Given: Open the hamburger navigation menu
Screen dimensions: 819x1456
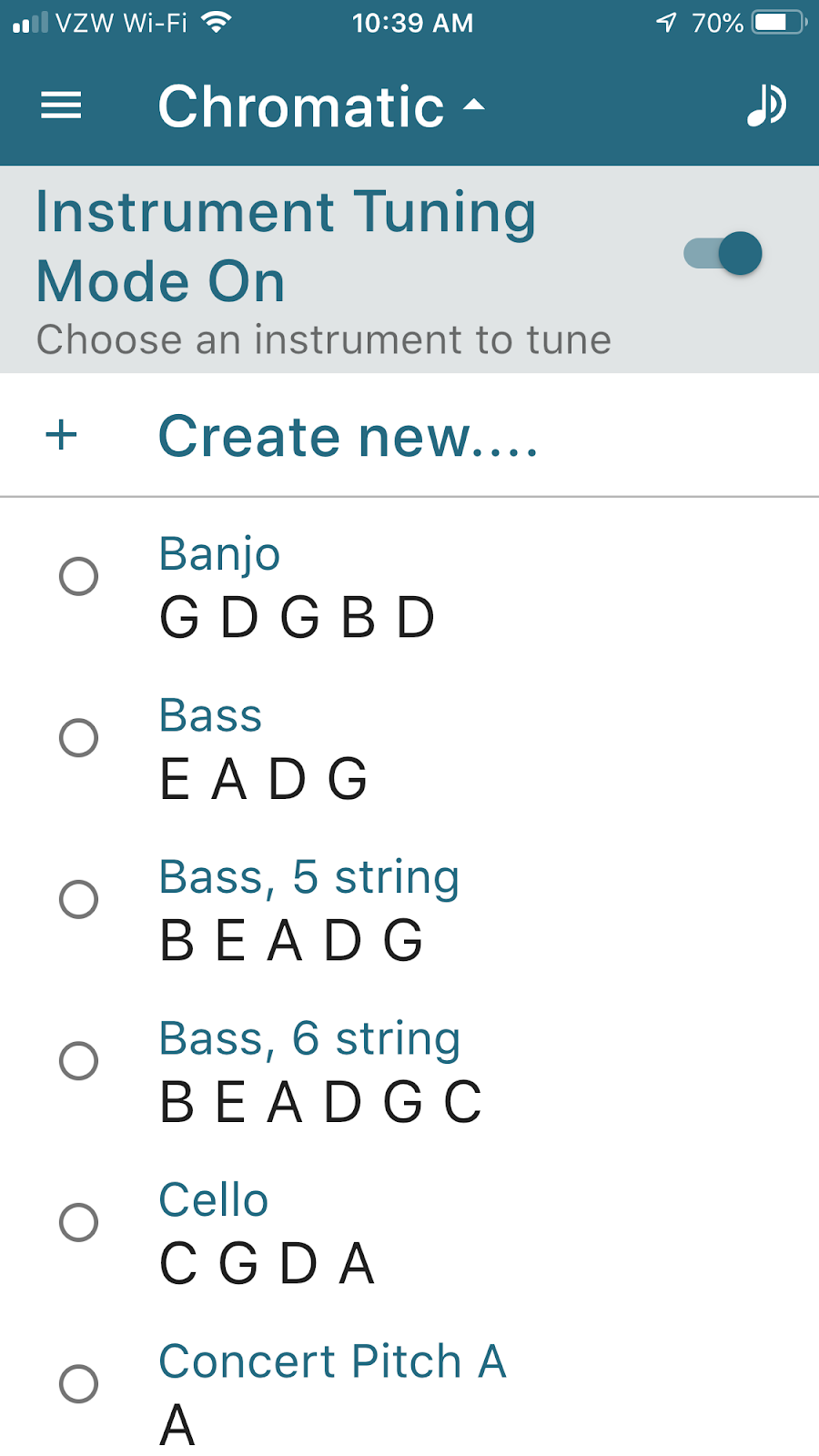Looking at the screenshot, I should 61,106.
